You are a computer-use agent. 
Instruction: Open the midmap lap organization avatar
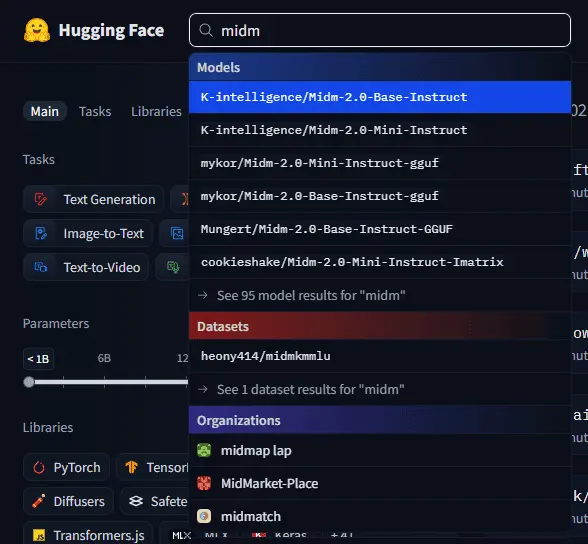(204, 450)
